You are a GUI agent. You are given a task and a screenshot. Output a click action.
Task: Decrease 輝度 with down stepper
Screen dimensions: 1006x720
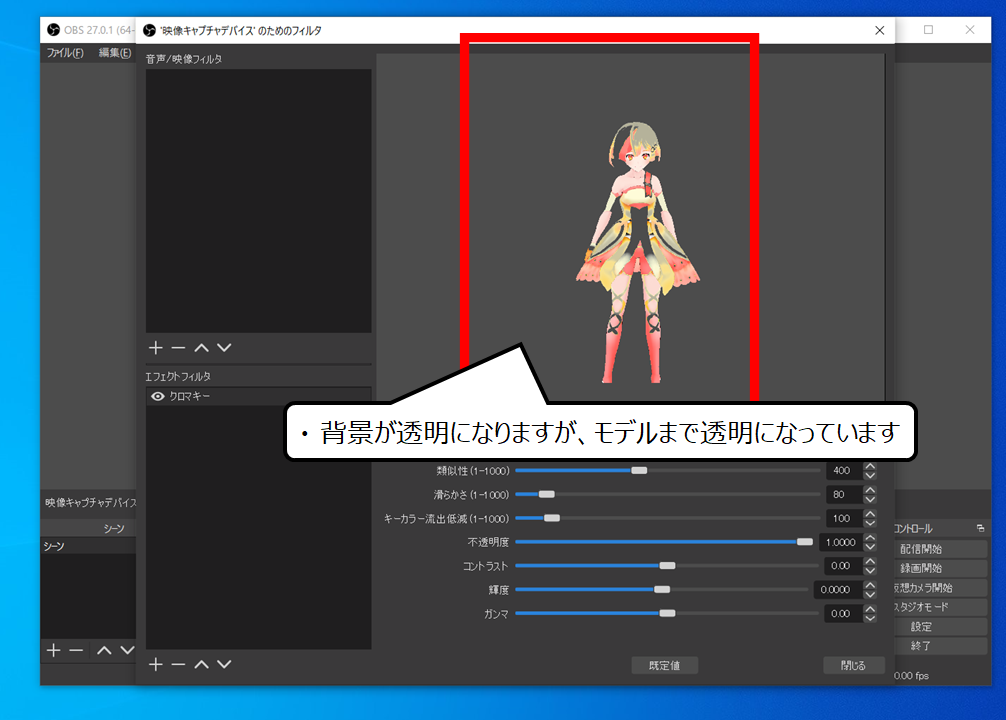[870, 594]
